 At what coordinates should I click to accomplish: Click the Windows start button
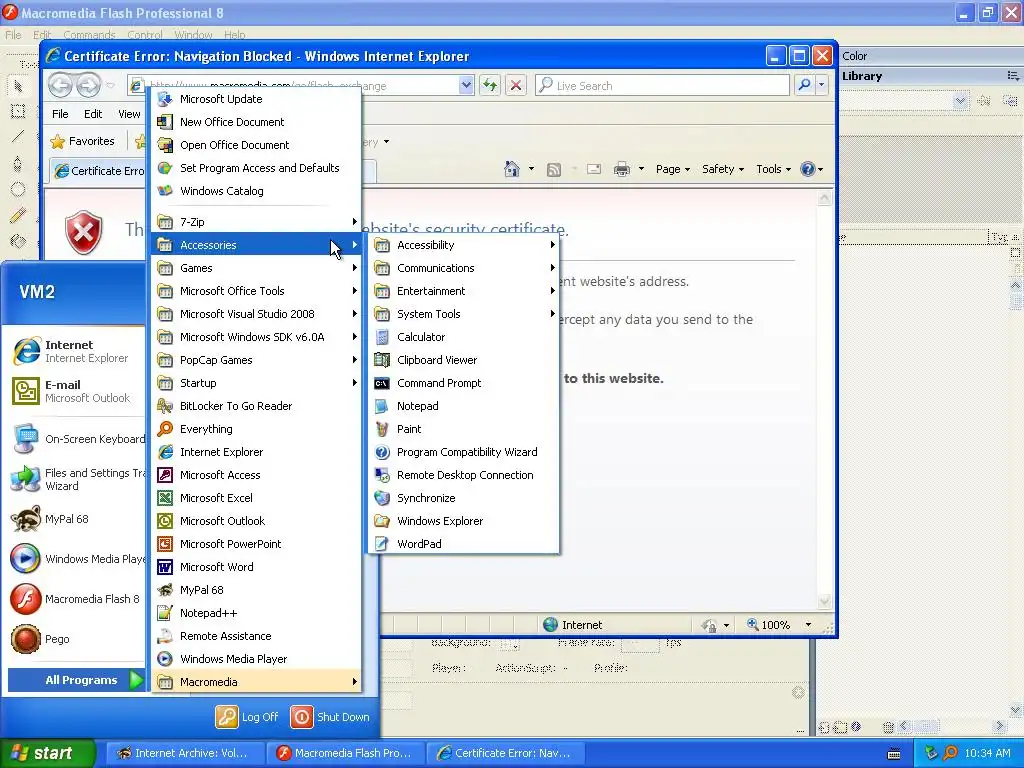click(47, 753)
